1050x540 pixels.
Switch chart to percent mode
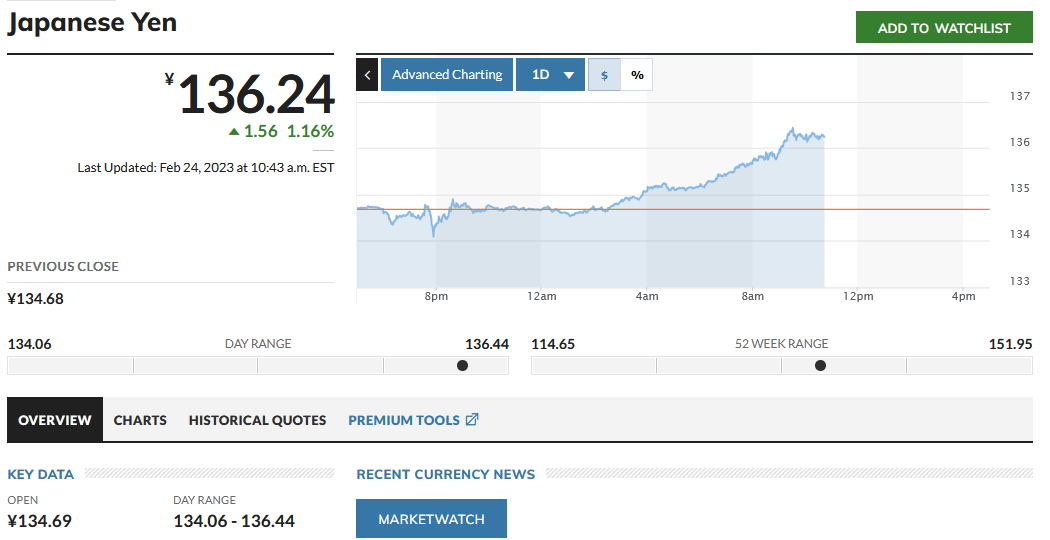click(x=637, y=74)
